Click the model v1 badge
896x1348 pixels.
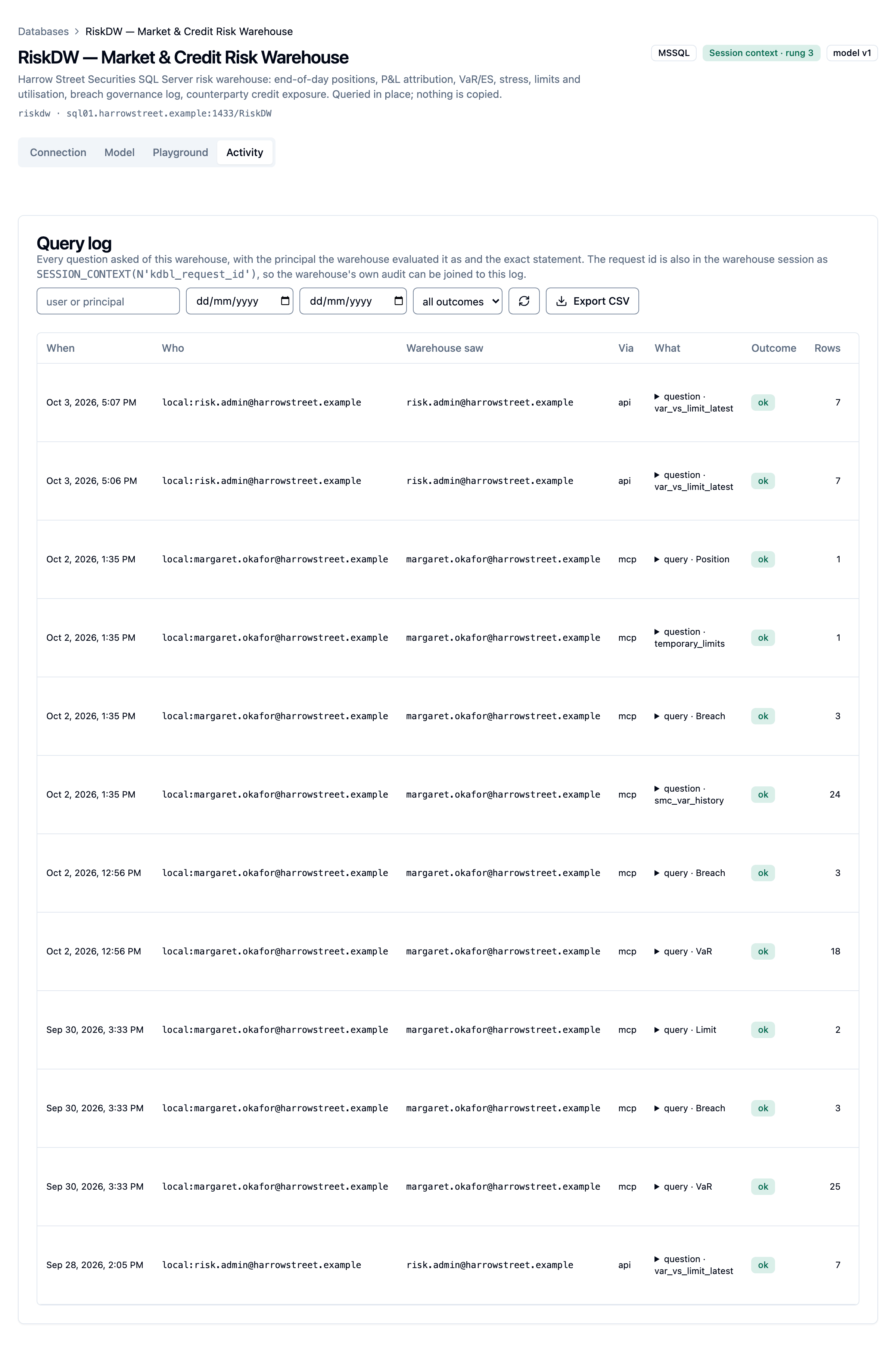coord(852,53)
